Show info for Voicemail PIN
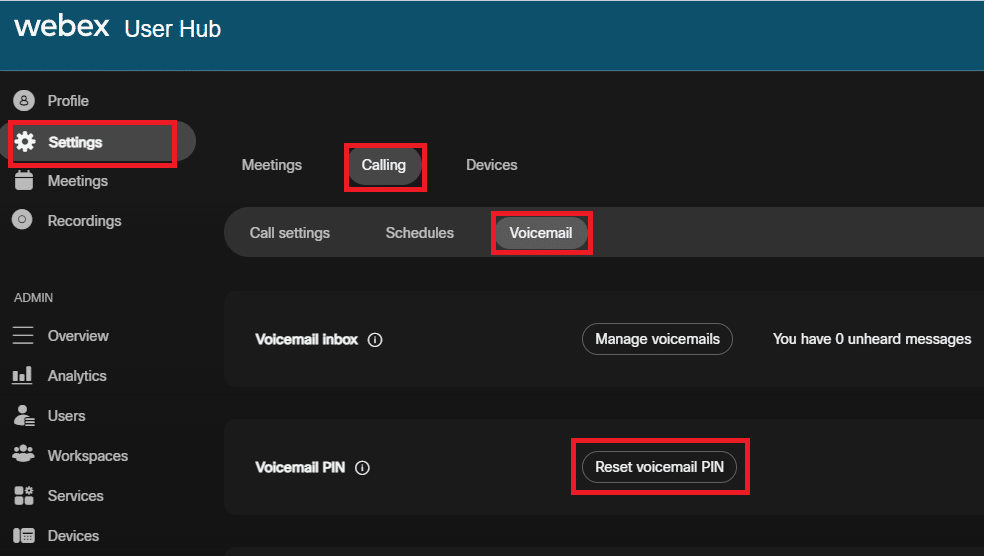 (x=362, y=468)
